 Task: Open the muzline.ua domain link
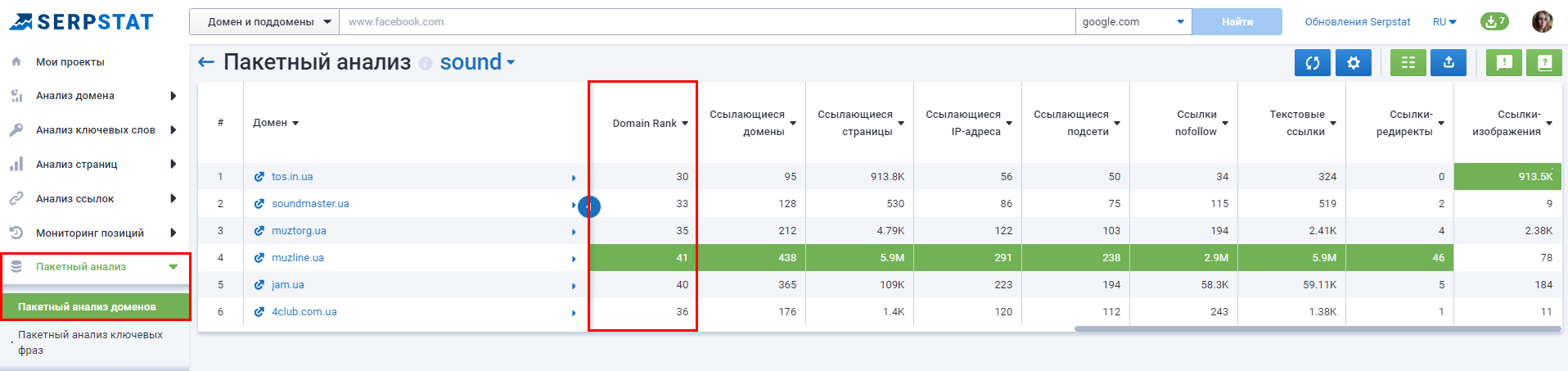[x=298, y=257]
